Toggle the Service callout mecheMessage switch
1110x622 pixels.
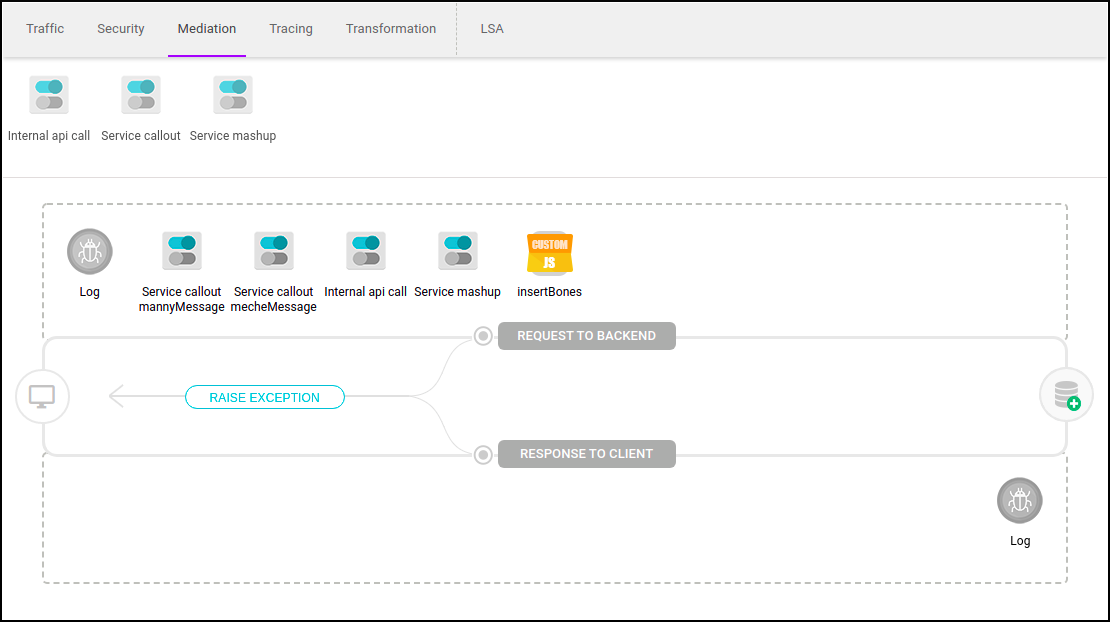pyautogui.click(x=273, y=250)
